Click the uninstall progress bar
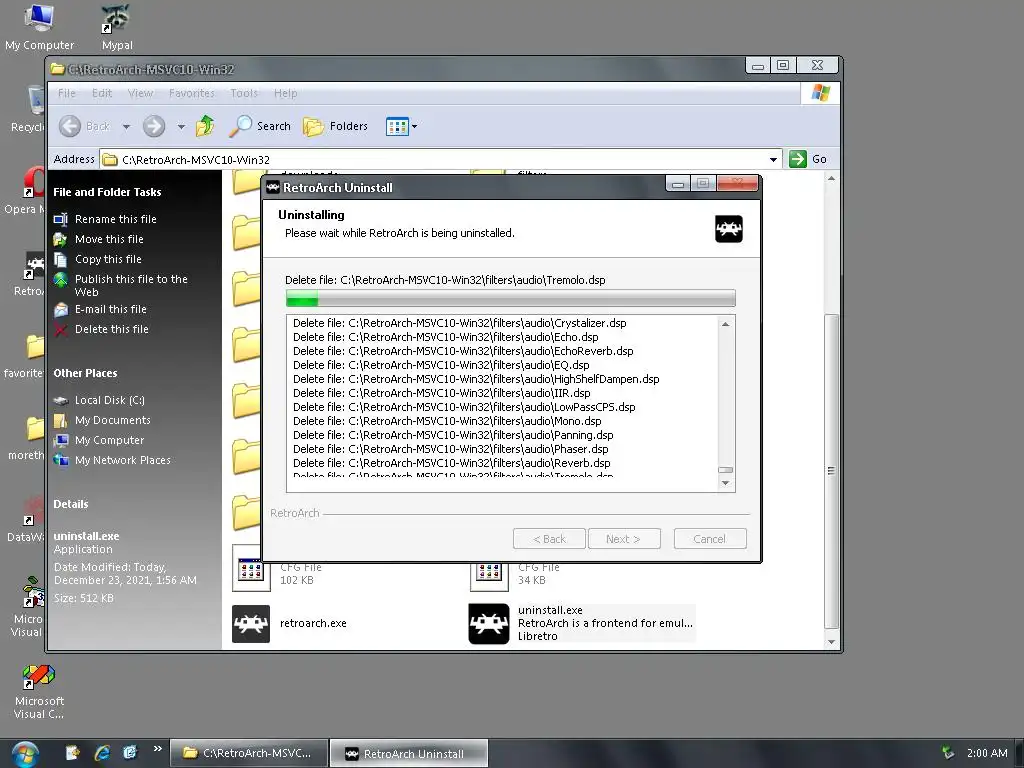Screen dimensions: 1024x768 (x=511, y=298)
